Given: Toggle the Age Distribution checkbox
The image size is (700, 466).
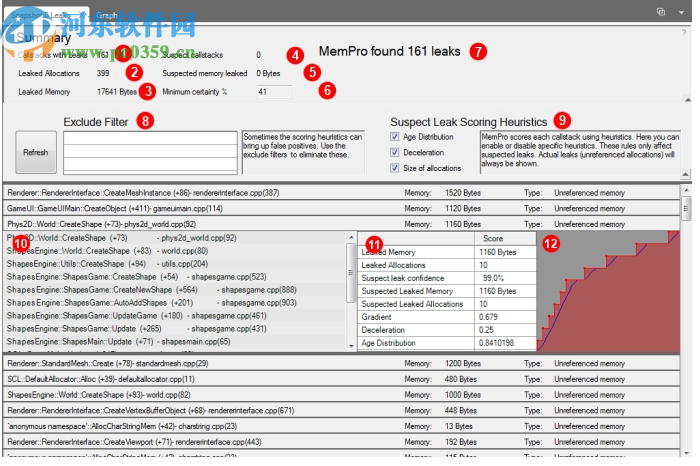Looking at the screenshot, I should click(395, 137).
